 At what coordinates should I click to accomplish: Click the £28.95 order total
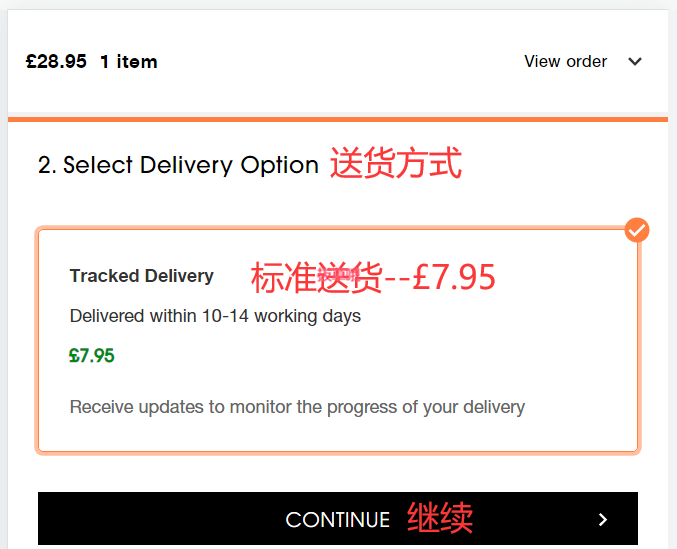tap(56, 61)
